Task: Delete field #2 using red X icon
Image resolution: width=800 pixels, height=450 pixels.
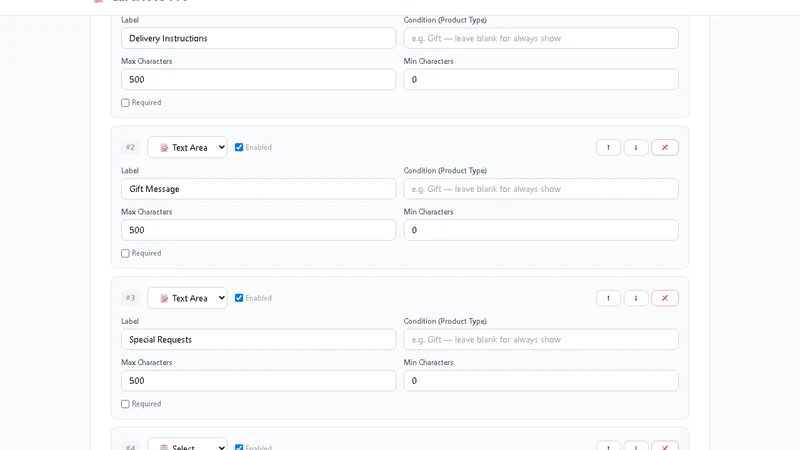Action: (x=664, y=147)
